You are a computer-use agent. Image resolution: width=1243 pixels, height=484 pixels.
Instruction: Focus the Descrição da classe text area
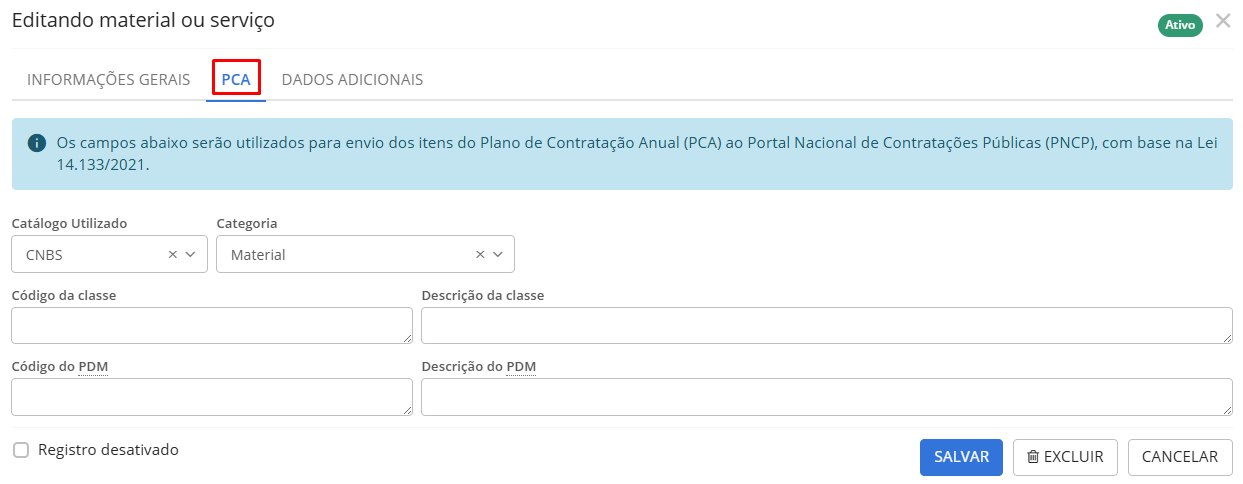click(x=827, y=326)
